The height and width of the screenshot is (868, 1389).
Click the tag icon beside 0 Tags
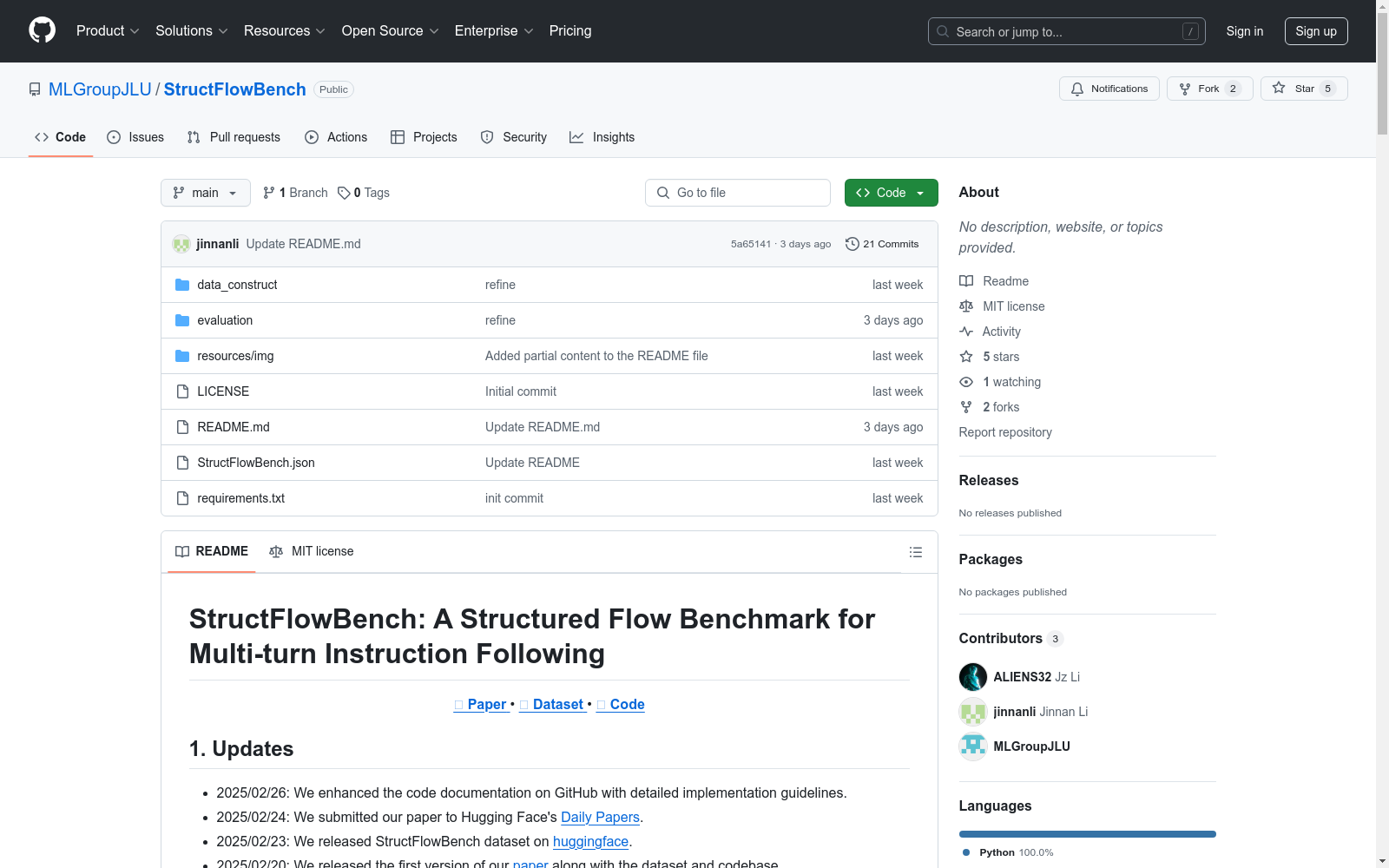[x=344, y=193]
